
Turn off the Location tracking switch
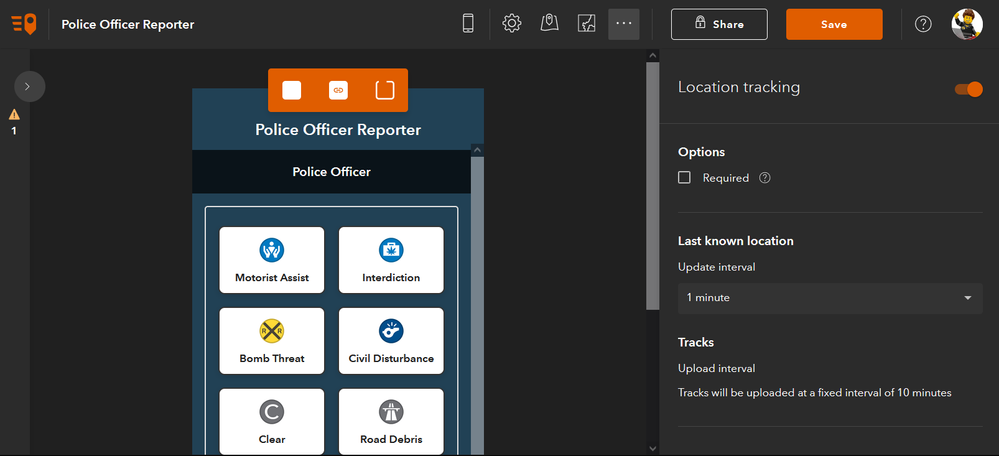click(969, 89)
